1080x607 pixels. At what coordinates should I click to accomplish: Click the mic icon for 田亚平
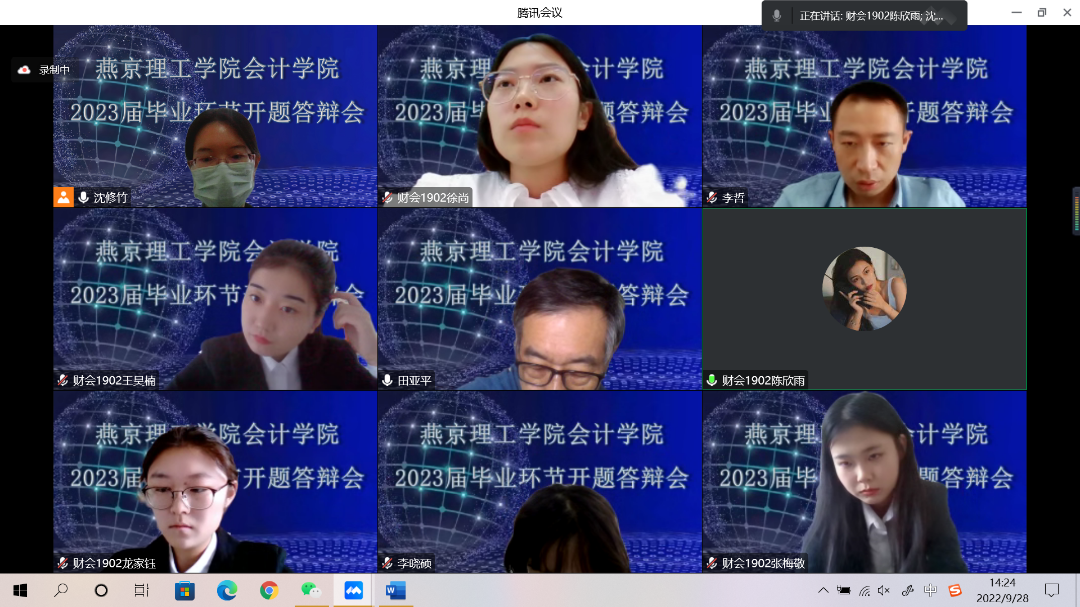tap(387, 380)
